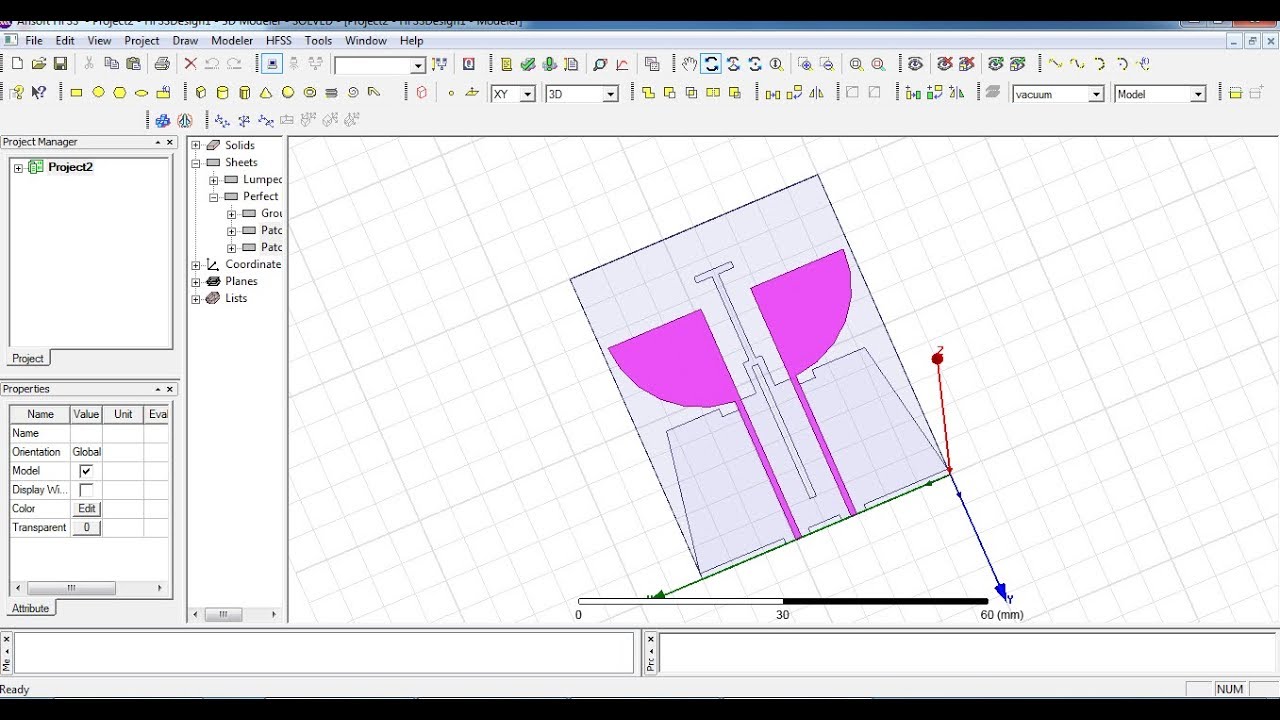Expand the Planes tree node
This screenshot has width=1280, height=720.
196,281
